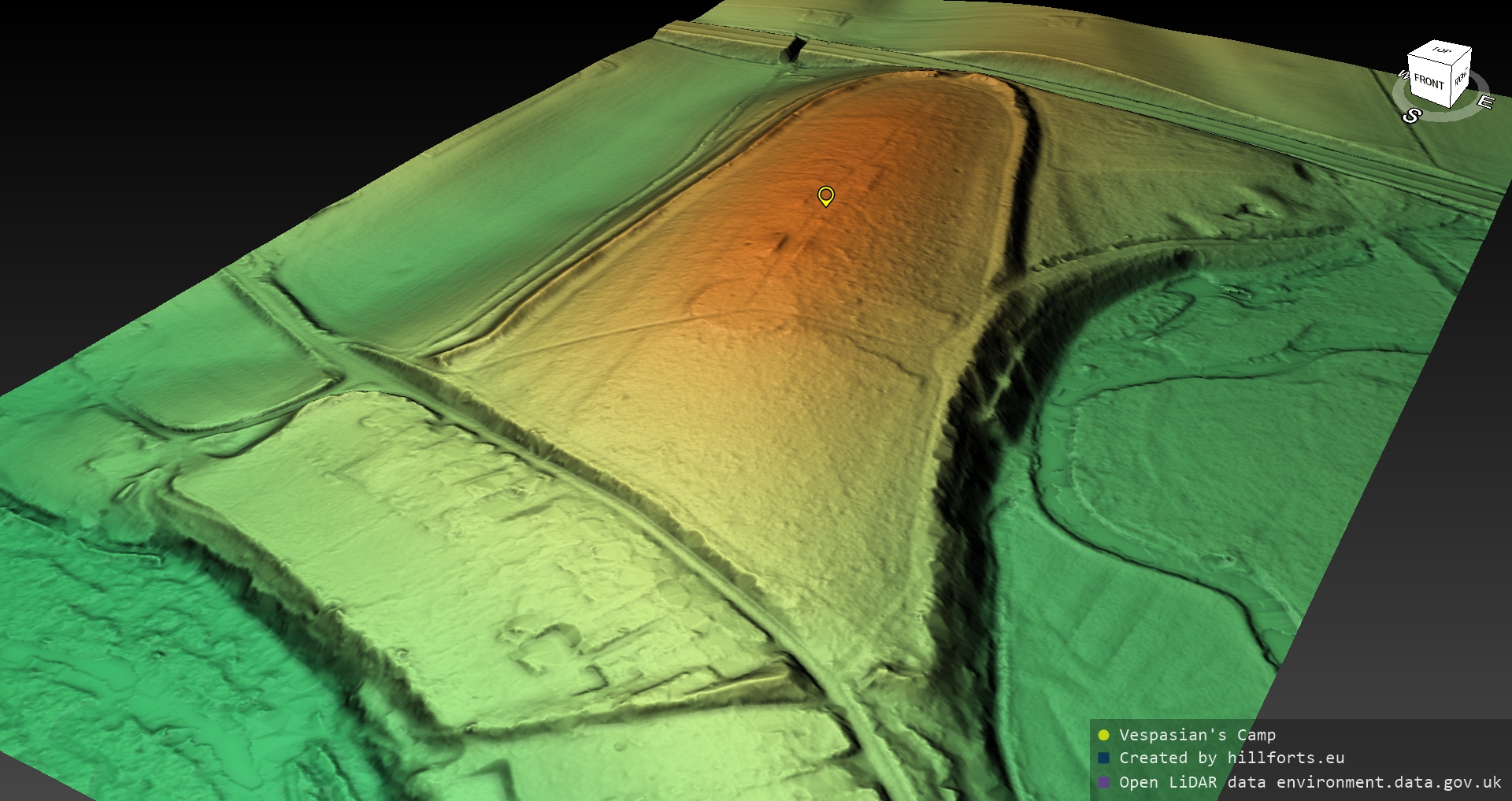Image resolution: width=1512 pixels, height=801 pixels.
Task: Select the RIGHT face of the view cube
Action: pyautogui.click(x=1461, y=79)
